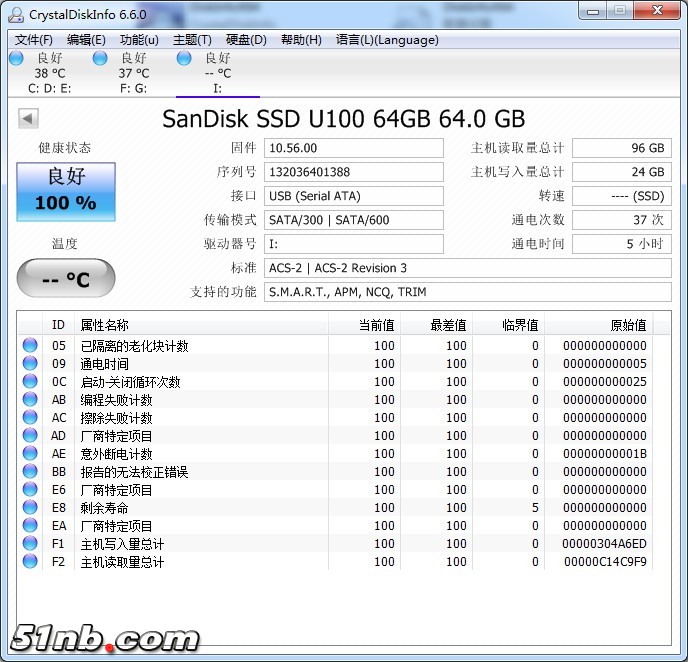
Task: Click standard field ACS-2 | ACS-2 Revision 3
Action: (x=468, y=268)
